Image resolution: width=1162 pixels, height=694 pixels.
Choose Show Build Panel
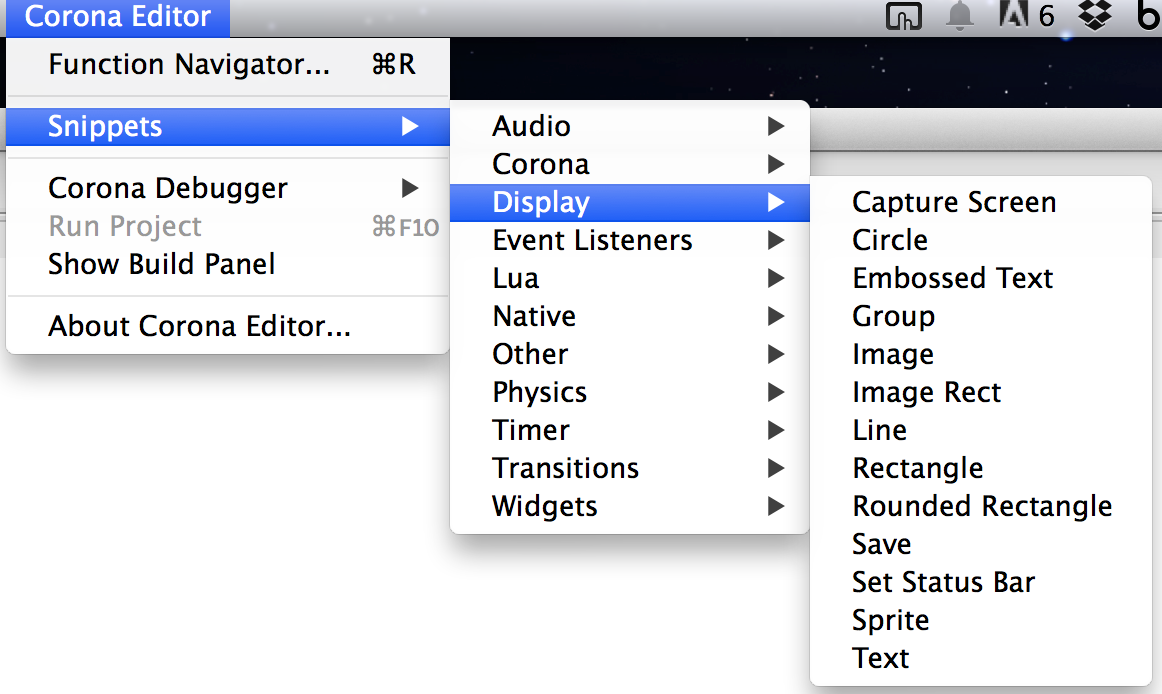(x=228, y=264)
